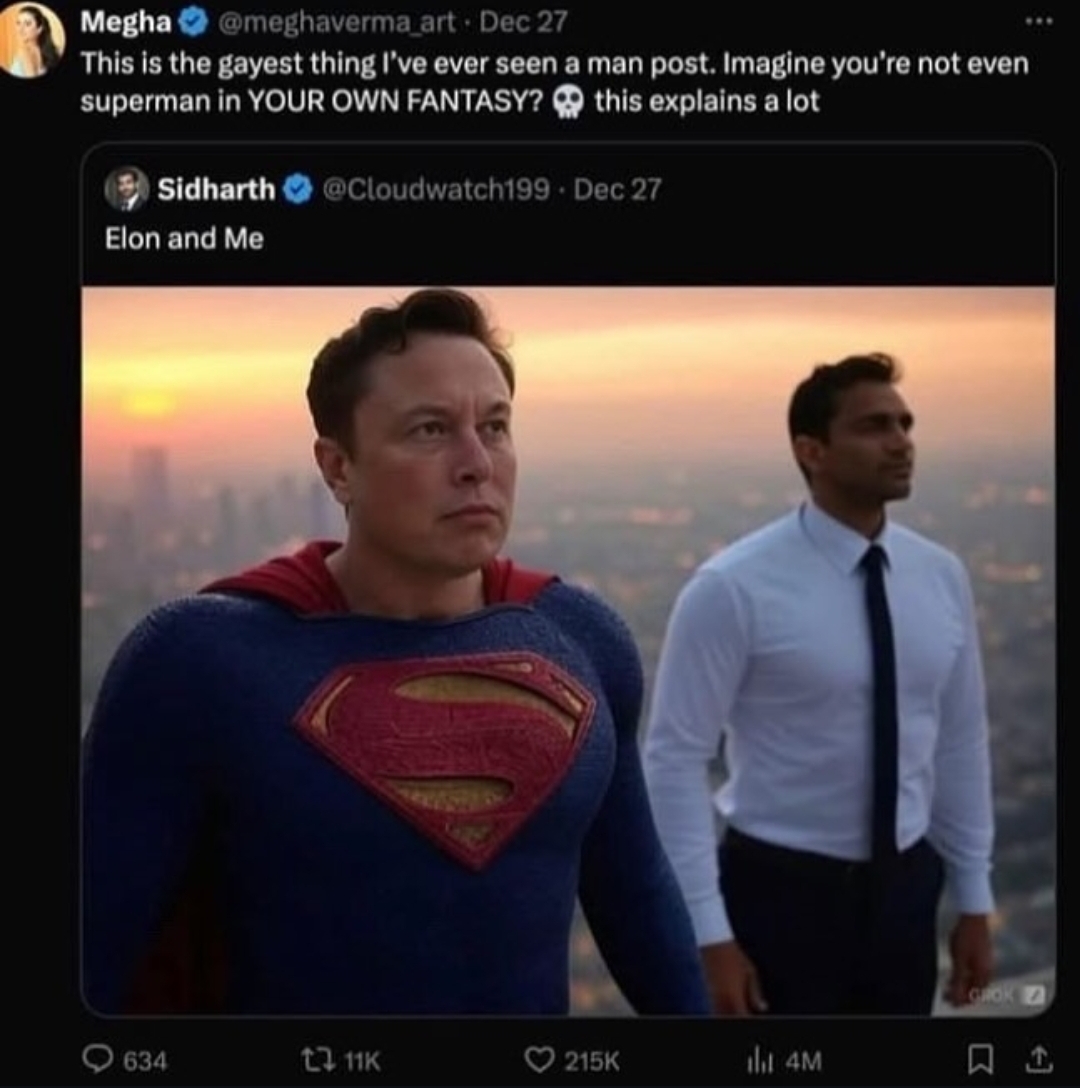Viewport: 1080px width, 1088px height.
Task: Open the share upload icon
Action: tap(1038, 1059)
